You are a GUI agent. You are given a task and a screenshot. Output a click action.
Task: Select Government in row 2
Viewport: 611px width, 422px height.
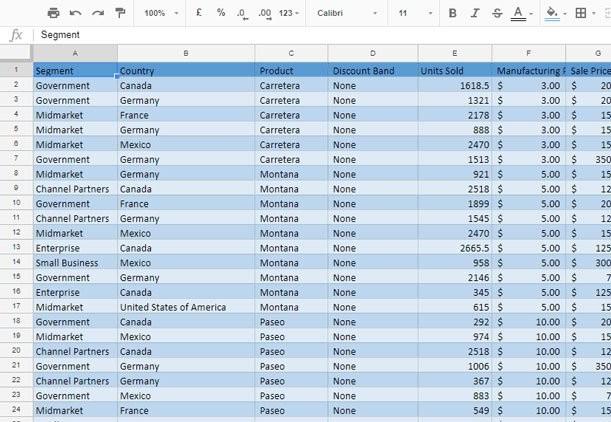pyautogui.click(x=75, y=85)
